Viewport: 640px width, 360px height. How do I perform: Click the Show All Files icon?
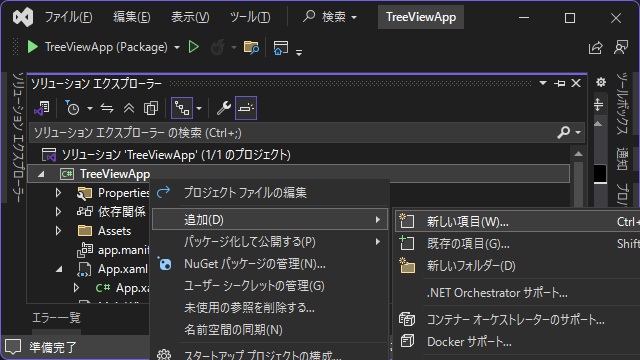[151, 108]
